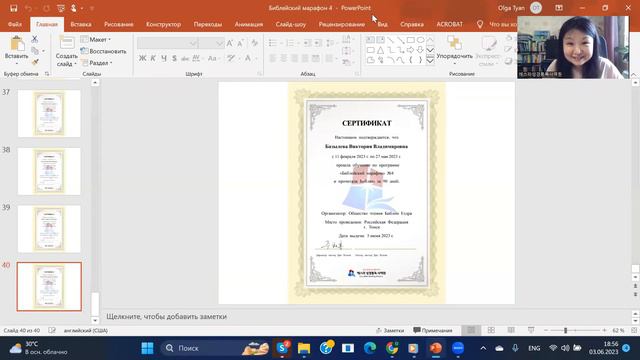Click the fit slide to window icon
The image size is (640, 360).
click(x=634, y=330)
